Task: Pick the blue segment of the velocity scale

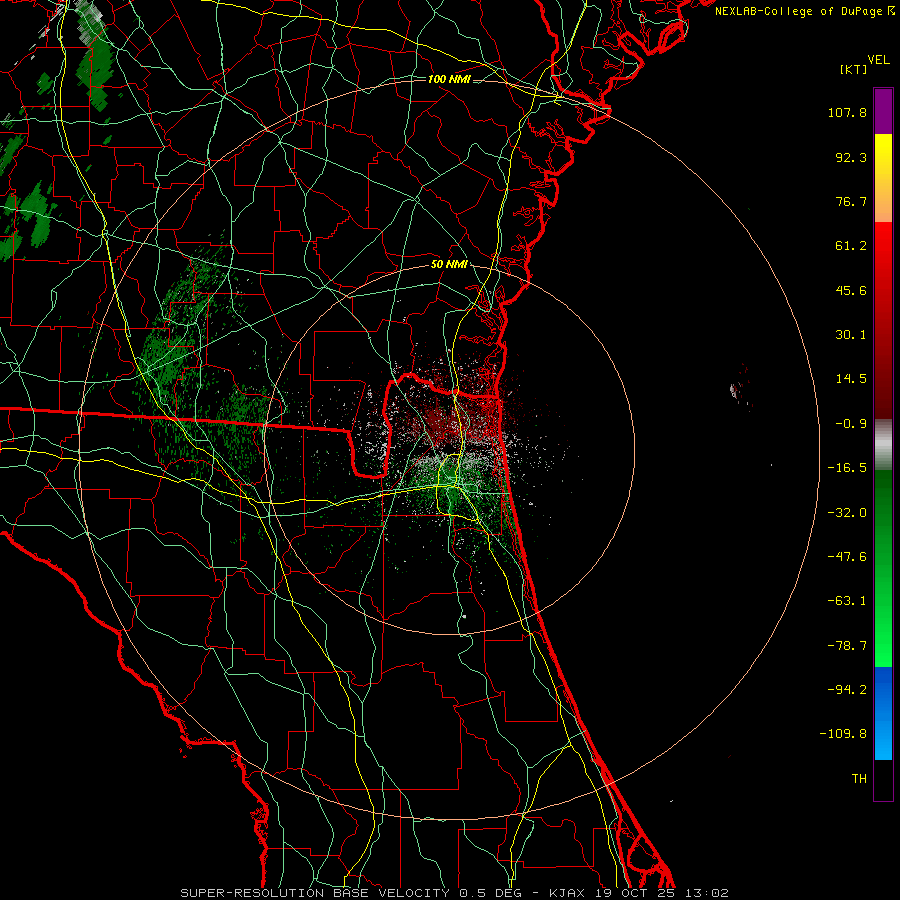Action: tap(883, 713)
